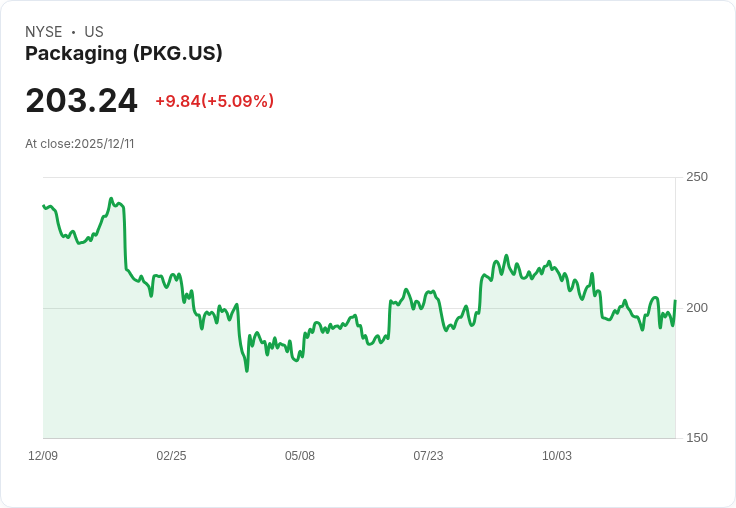Click the starting point of the price line
Screen dimensions: 736x508
pos(43,206)
